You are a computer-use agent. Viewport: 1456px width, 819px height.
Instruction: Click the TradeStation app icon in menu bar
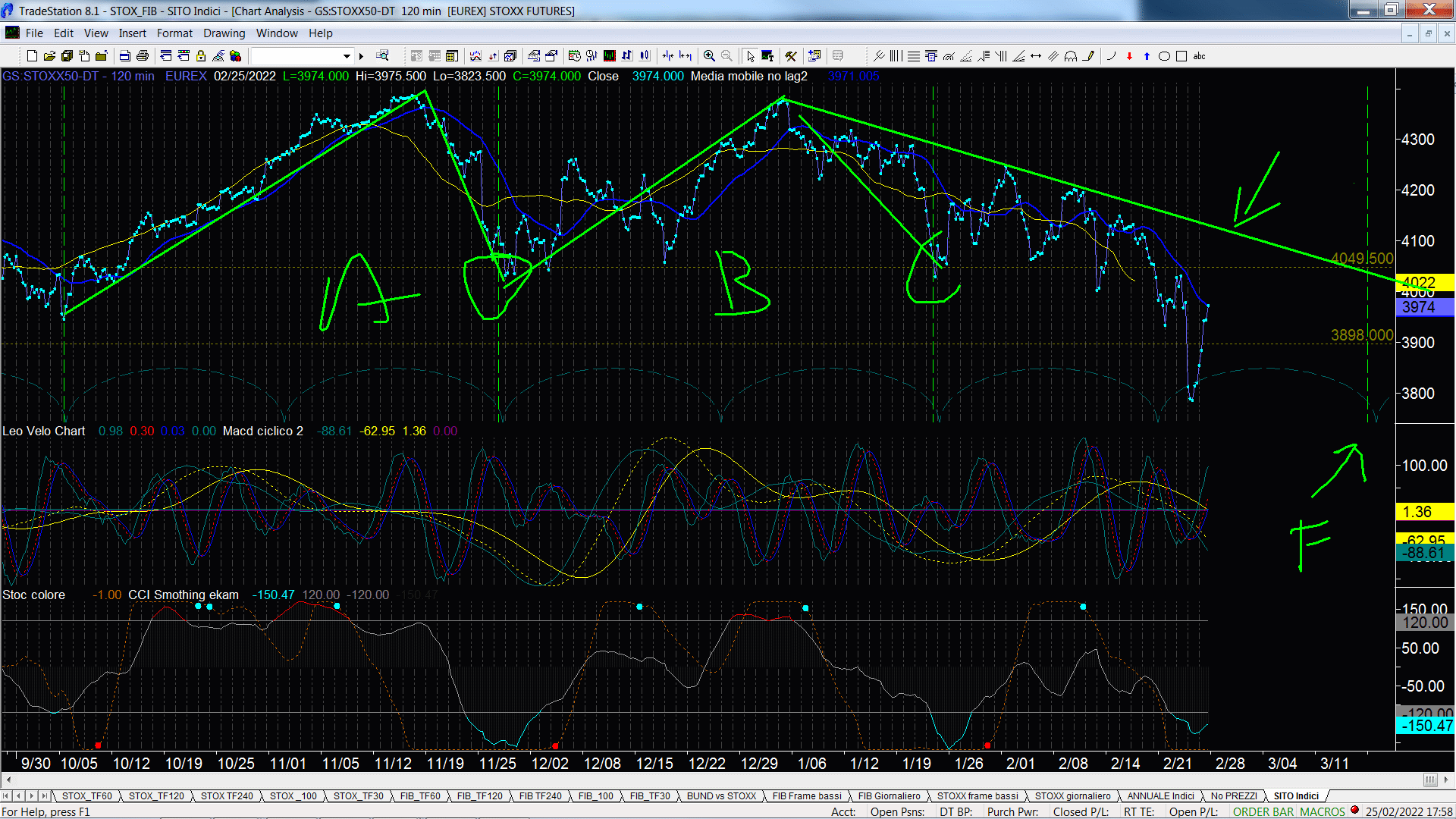pyautogui.click(x=12, y=33)
